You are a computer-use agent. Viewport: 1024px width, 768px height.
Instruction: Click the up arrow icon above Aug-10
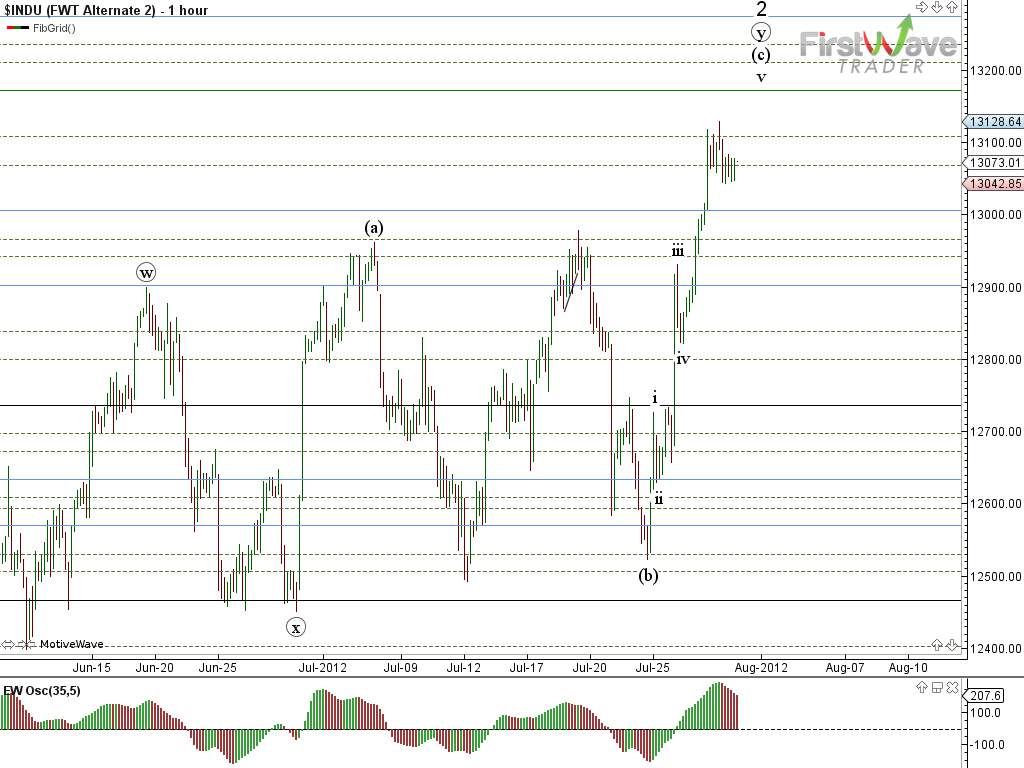937,644
